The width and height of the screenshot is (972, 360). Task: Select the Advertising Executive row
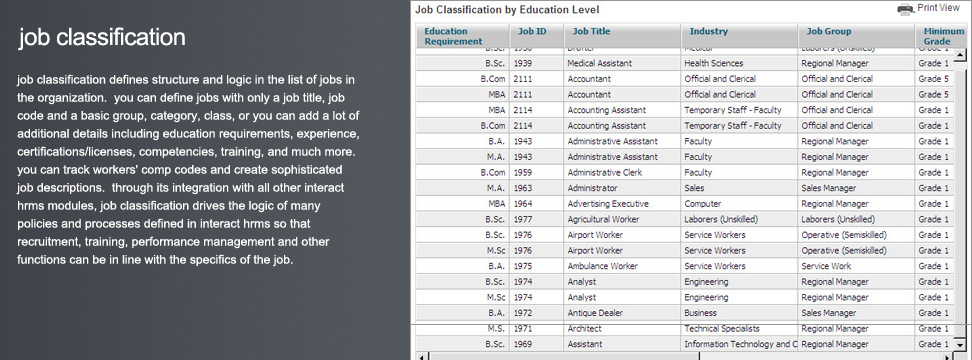coord(684,204)
